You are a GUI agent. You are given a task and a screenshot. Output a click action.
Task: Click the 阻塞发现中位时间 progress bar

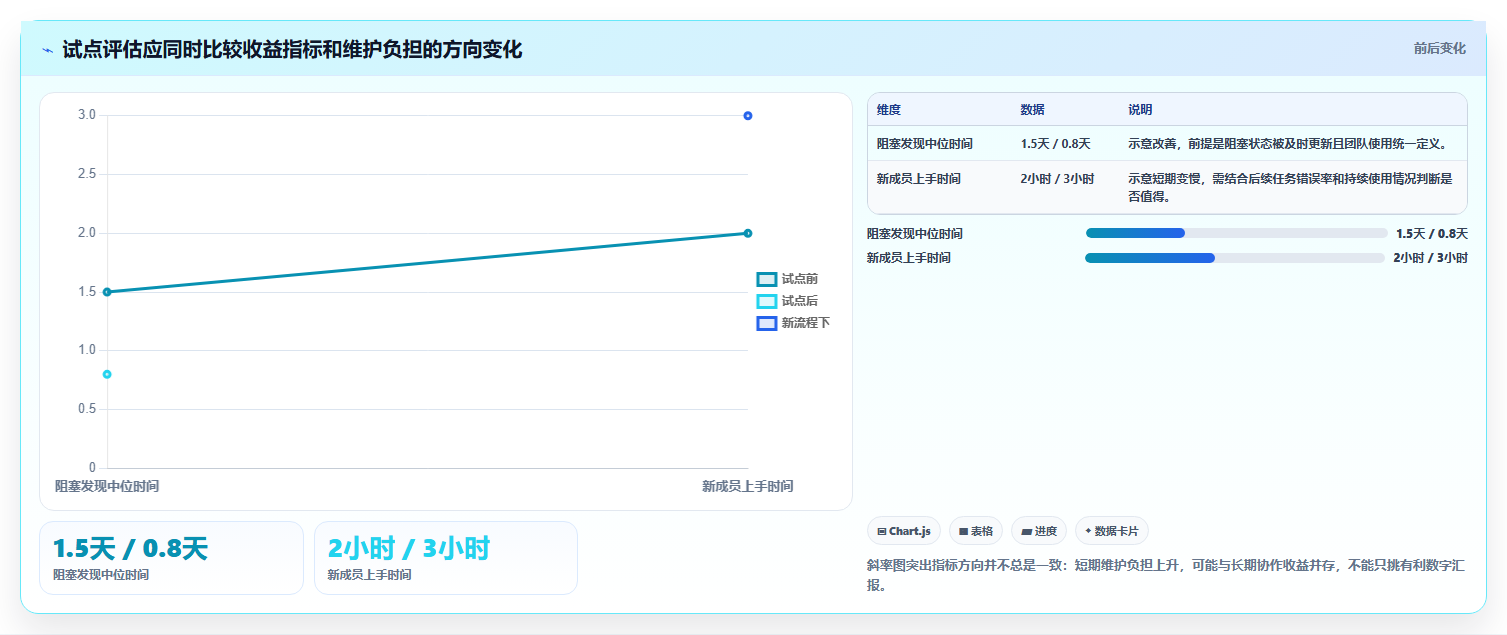click(x=1236, y=233)
